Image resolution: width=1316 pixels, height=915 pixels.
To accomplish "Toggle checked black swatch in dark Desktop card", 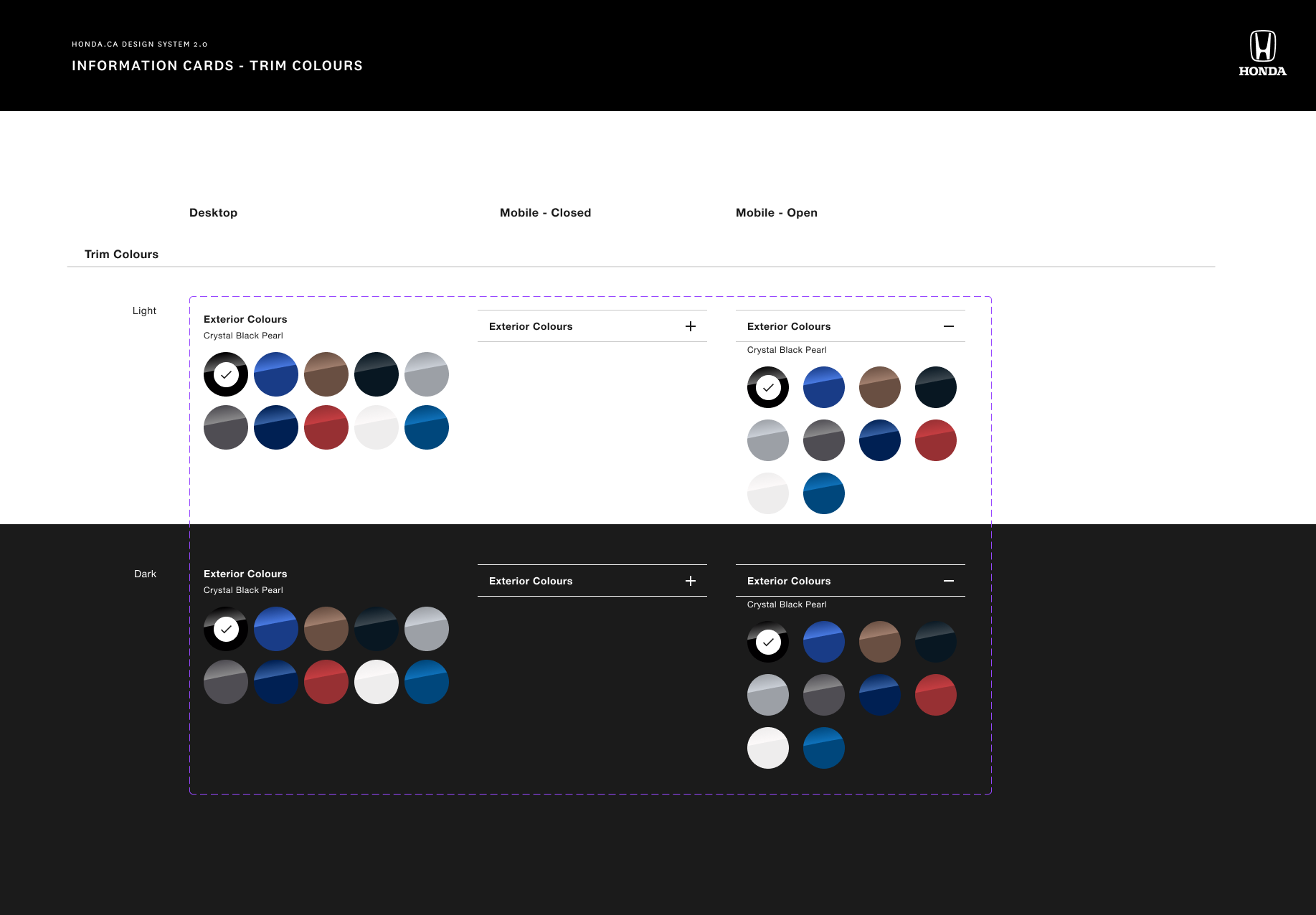I will 226,629.
